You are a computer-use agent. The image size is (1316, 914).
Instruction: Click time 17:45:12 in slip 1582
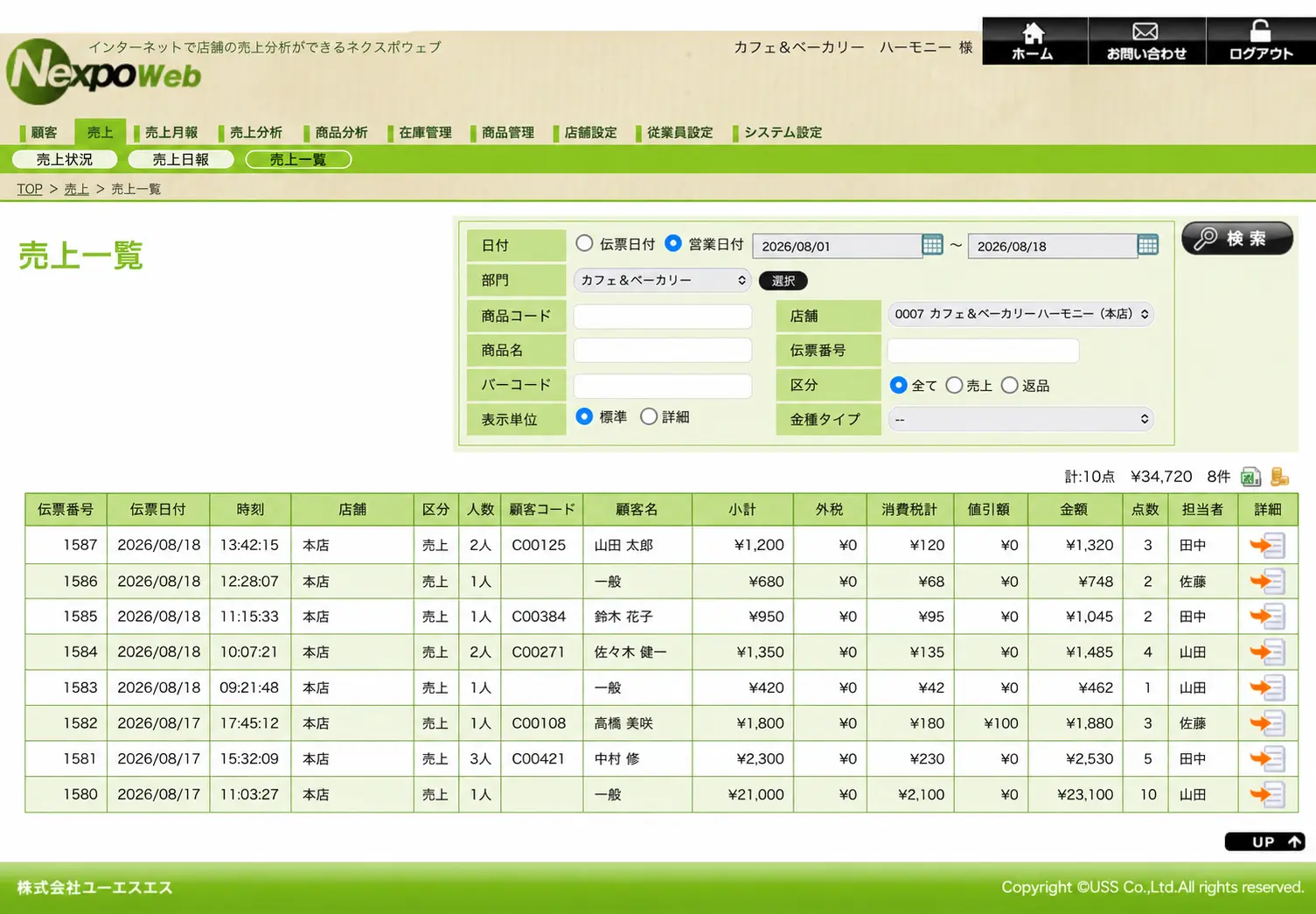249,723
